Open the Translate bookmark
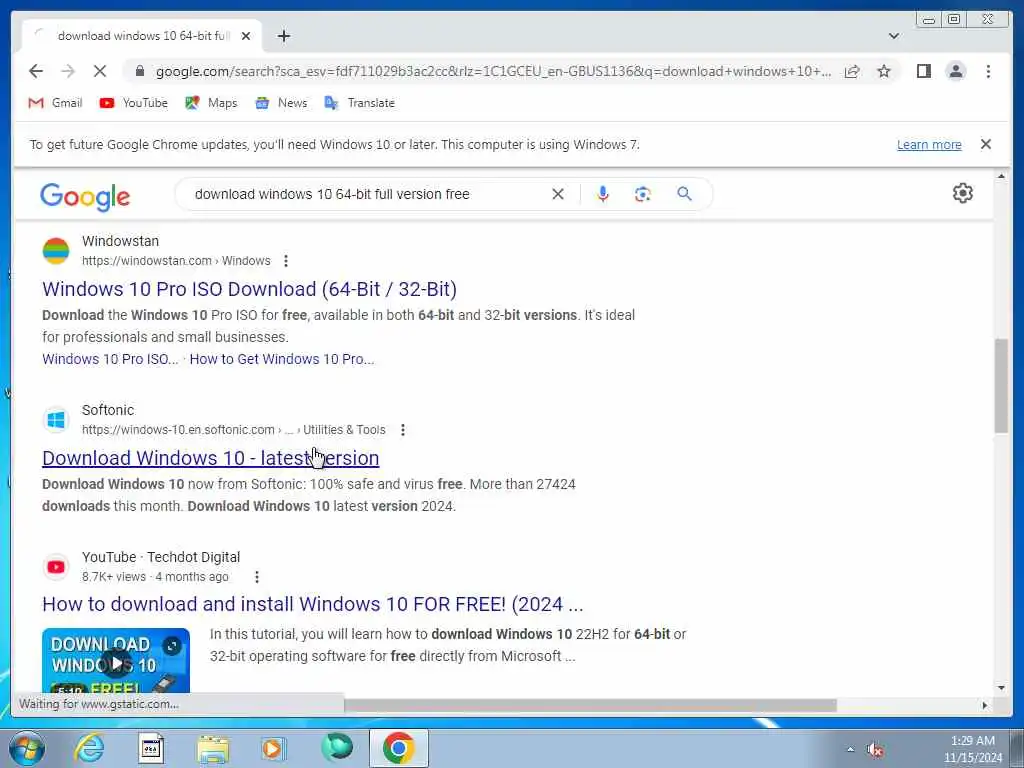Screen dimensions: 1024x768 360,103
